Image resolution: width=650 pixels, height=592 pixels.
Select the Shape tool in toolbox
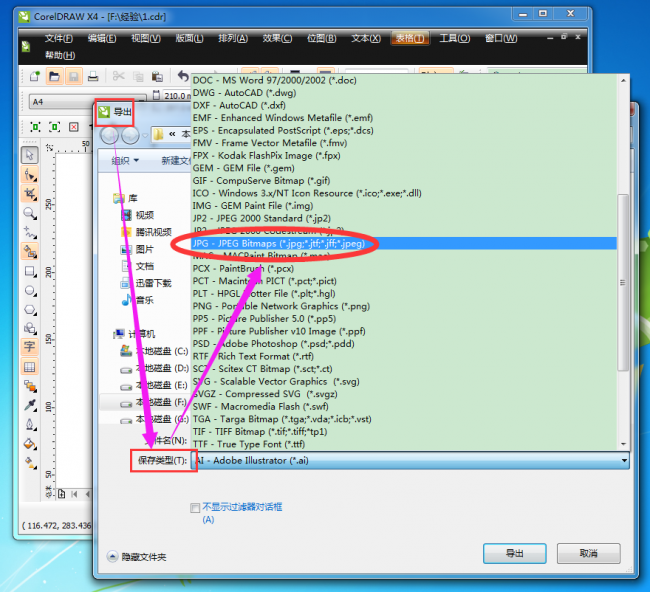coord(30,175)
